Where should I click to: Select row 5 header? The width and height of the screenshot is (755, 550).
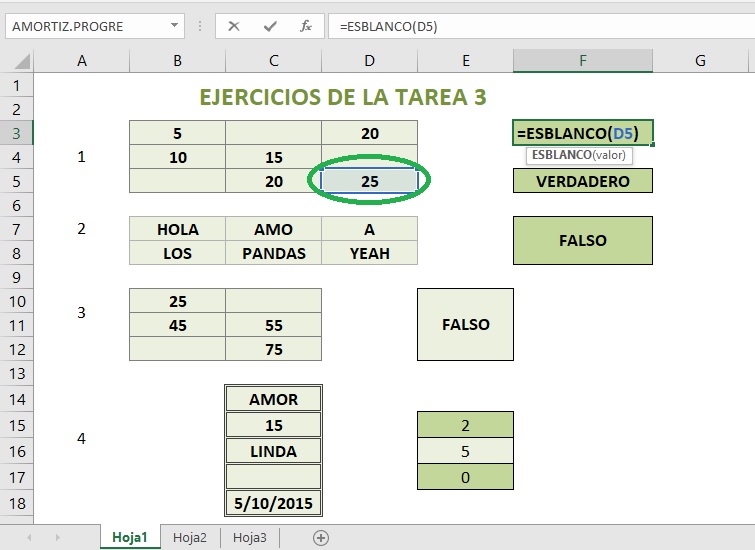17,181
